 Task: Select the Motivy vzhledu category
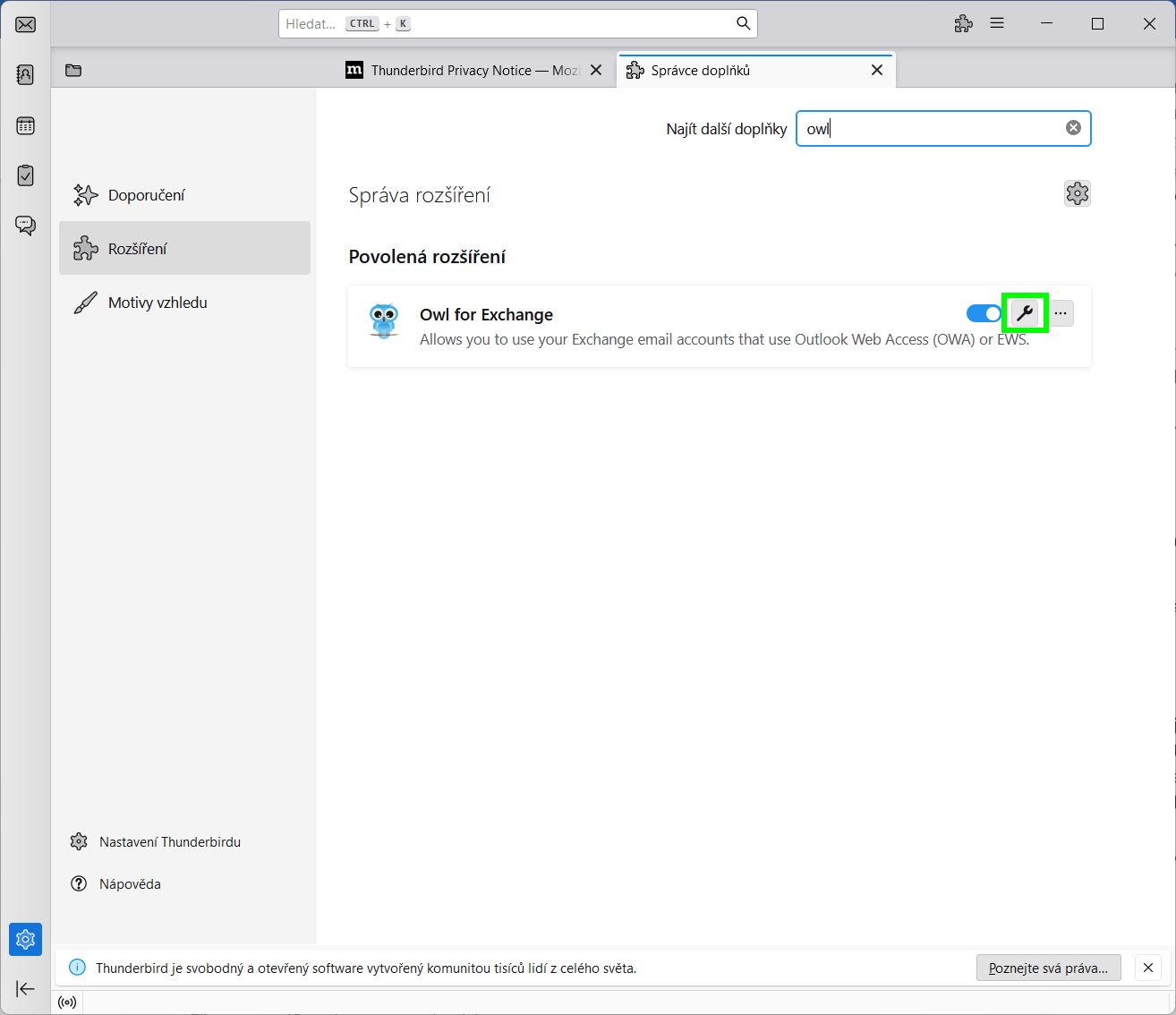point(184,303)
